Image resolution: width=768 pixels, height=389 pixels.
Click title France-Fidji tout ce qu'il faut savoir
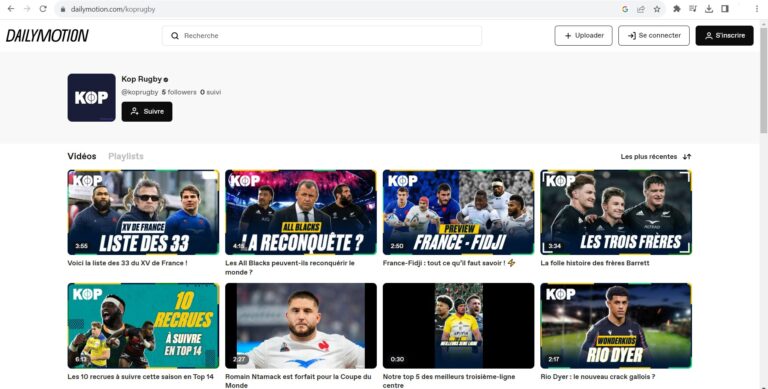(x=449, y=263)
